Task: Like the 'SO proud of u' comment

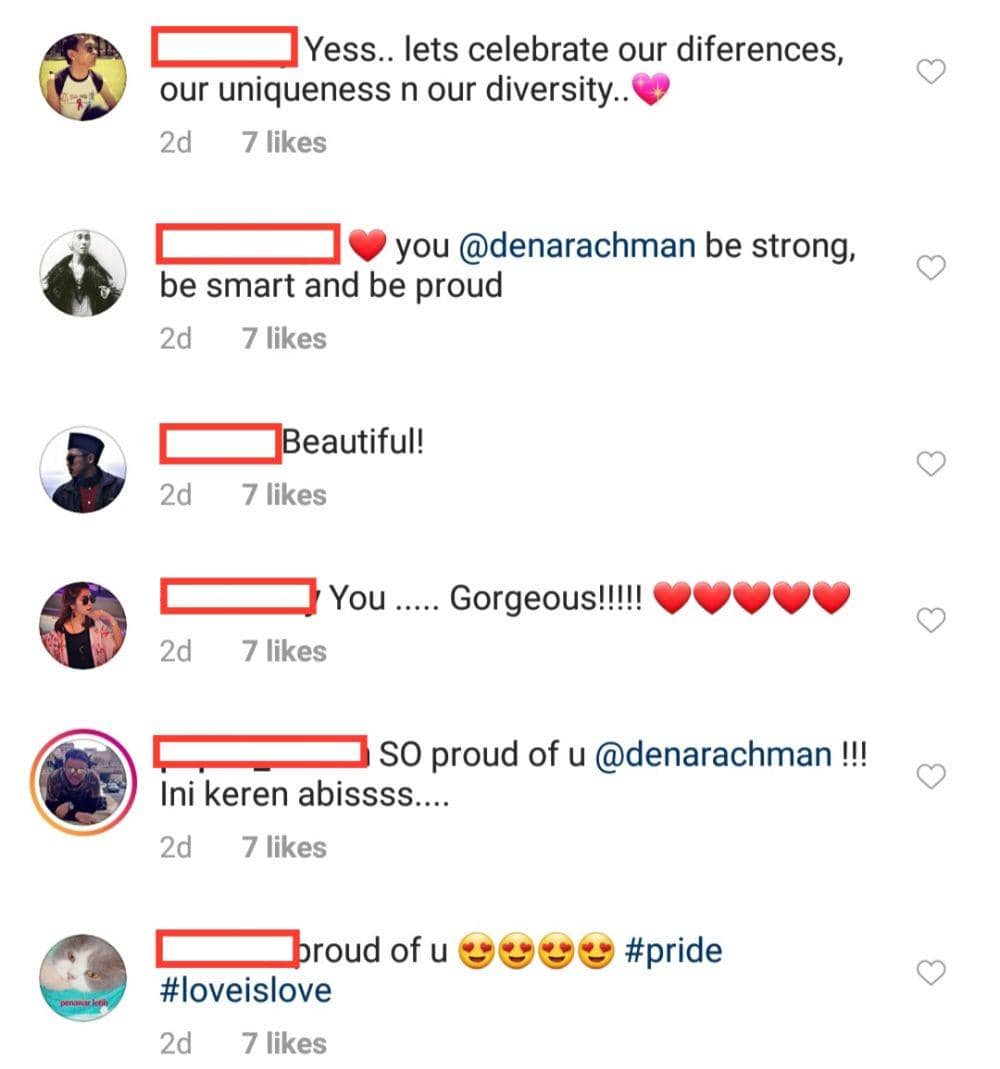Action: pyautogui.click(x=931, y=777)
